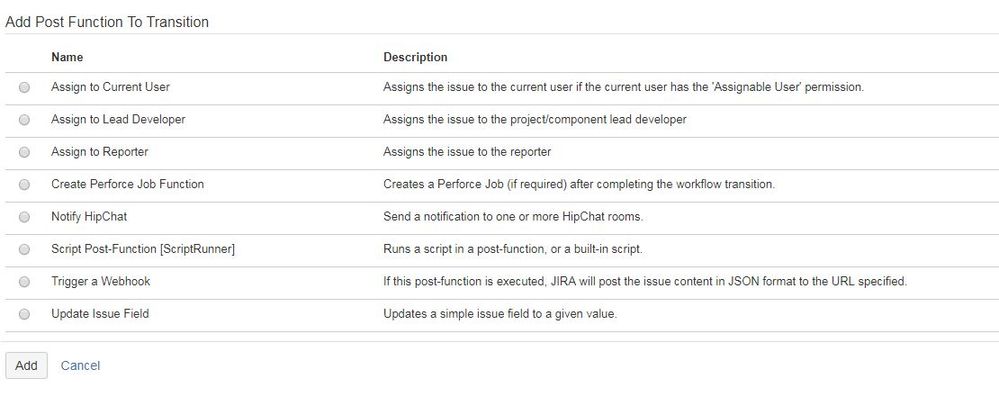Click the Description column header
The width and height of the screenshot is (999, 397).
click(415, 57)
